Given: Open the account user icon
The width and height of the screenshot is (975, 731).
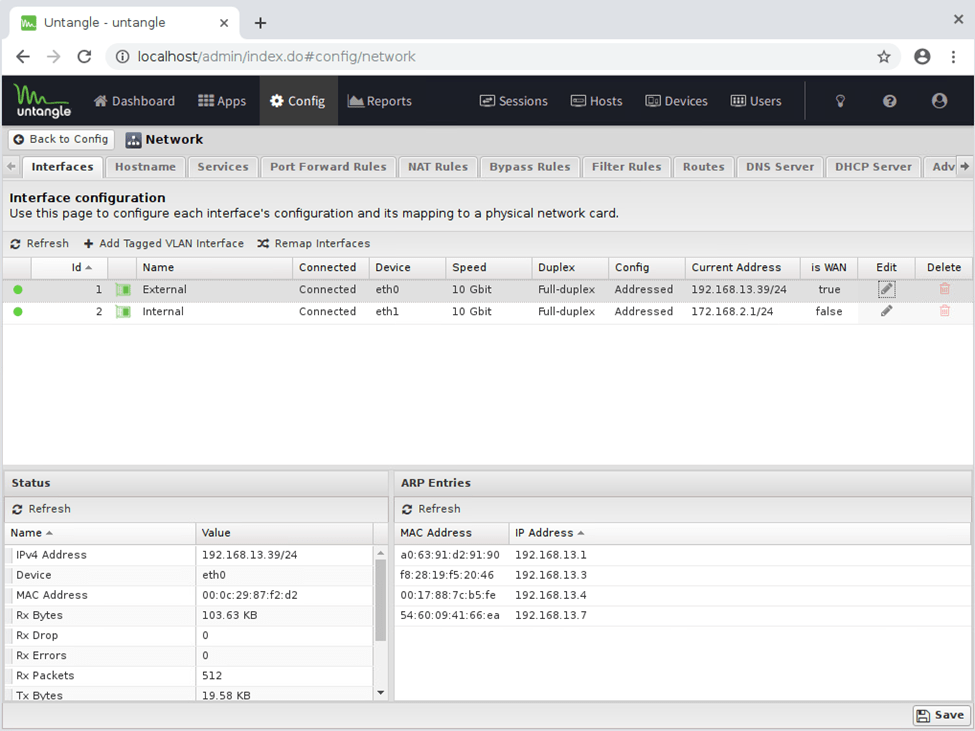Looking at the screenshot, I should (x=938, y=101).
